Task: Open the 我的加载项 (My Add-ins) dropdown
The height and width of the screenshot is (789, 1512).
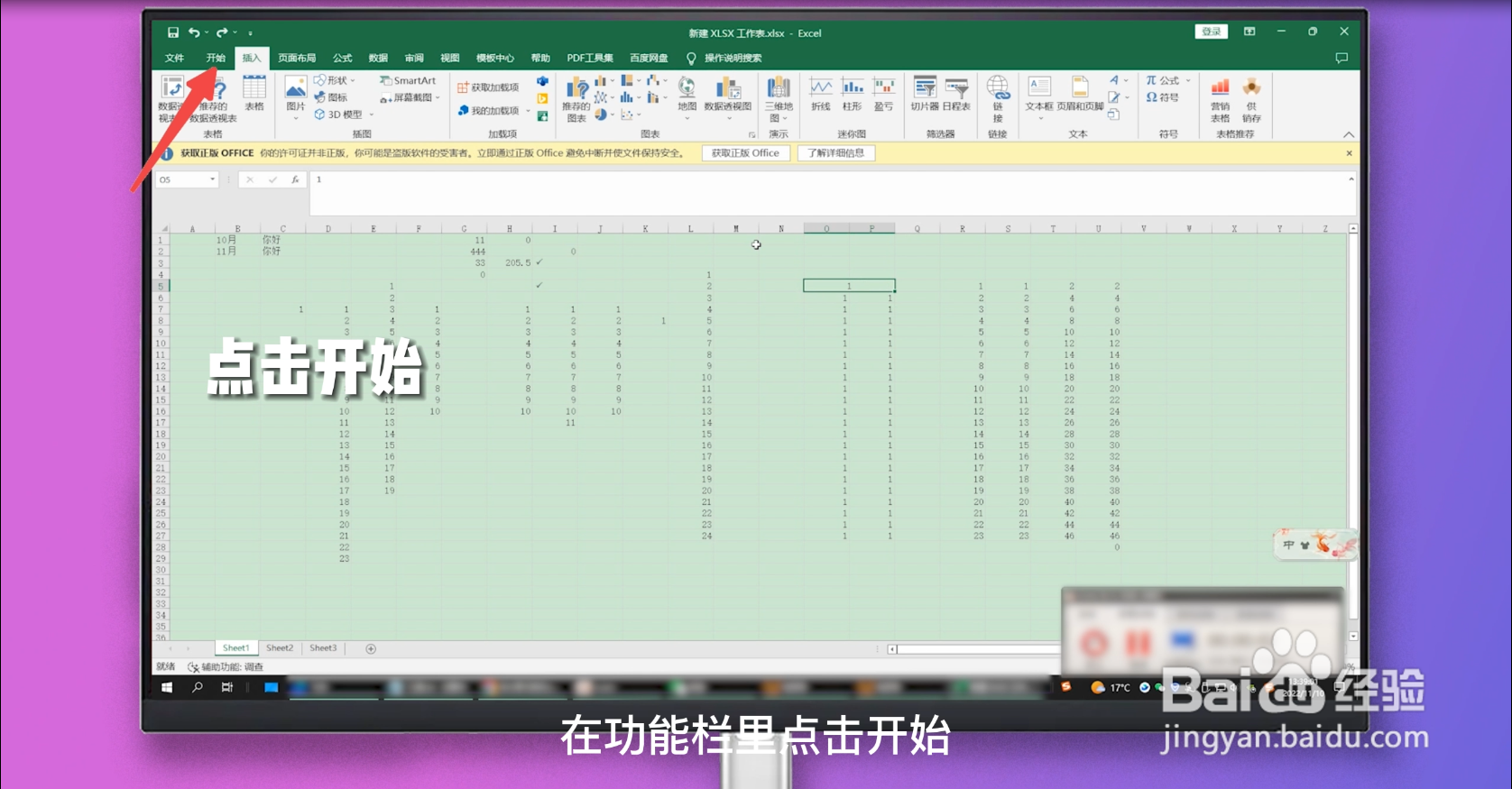Action: 528,111
